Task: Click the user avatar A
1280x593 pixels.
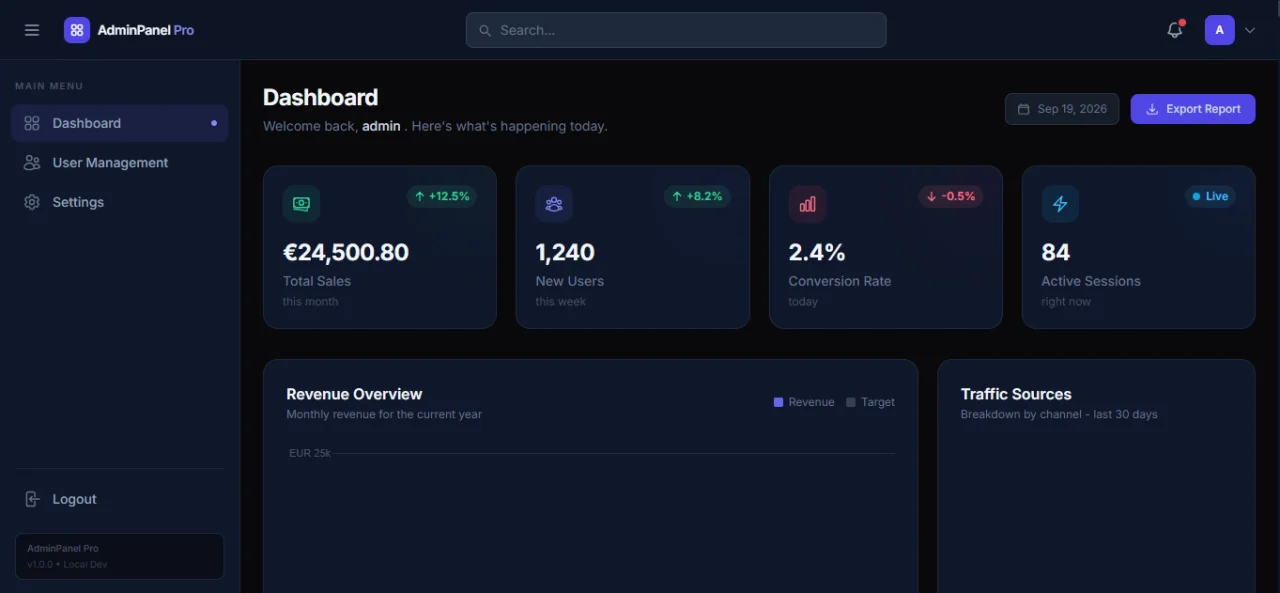Action: (x=1219, y=30)
